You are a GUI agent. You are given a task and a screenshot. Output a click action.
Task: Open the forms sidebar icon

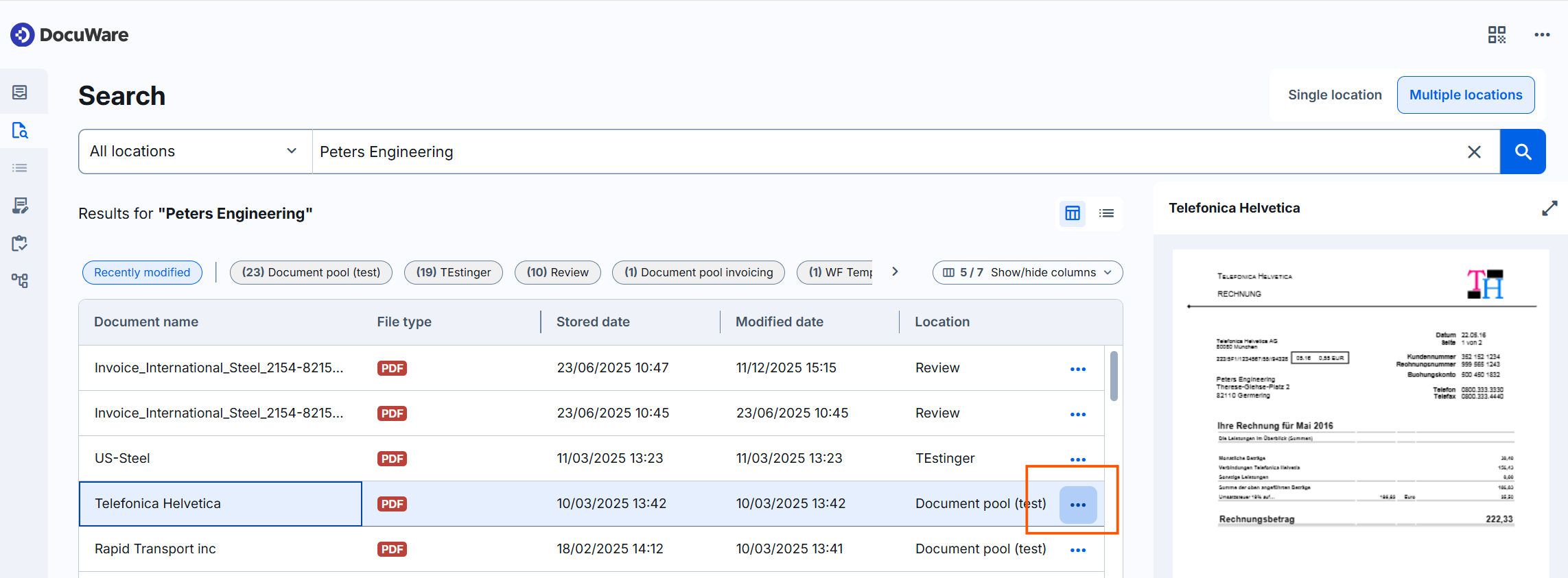coord(20,206)
